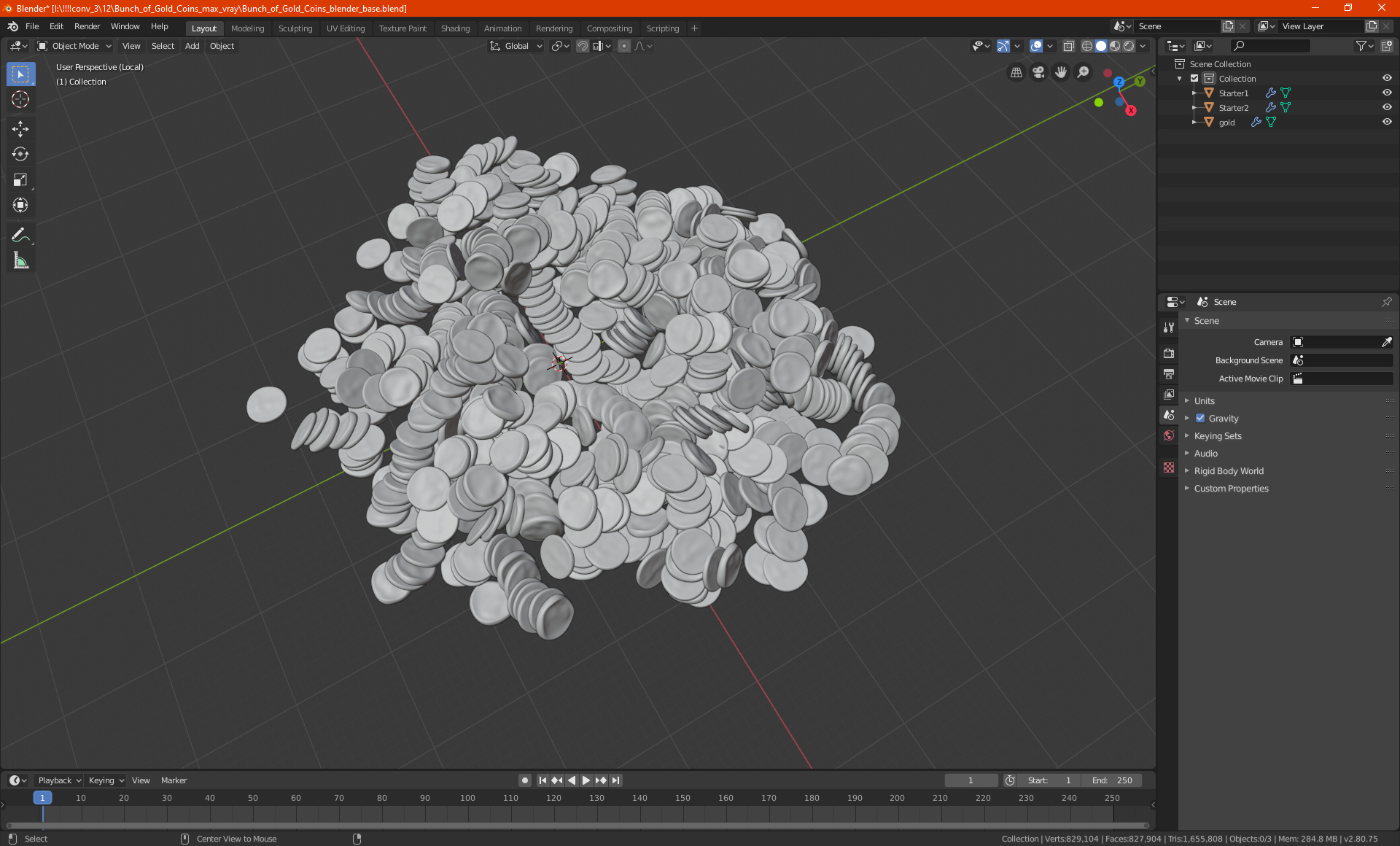Hide the Collection using its eye icon
This screenshot has height=846, width=1400.
[x=1386, y=78]
